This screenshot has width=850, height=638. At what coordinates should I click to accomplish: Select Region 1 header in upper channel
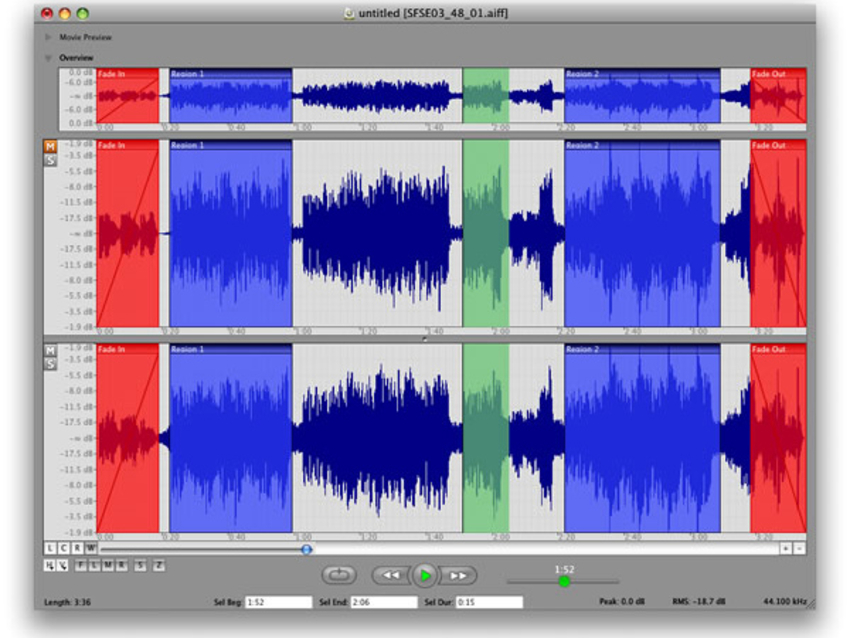(231, 145)
